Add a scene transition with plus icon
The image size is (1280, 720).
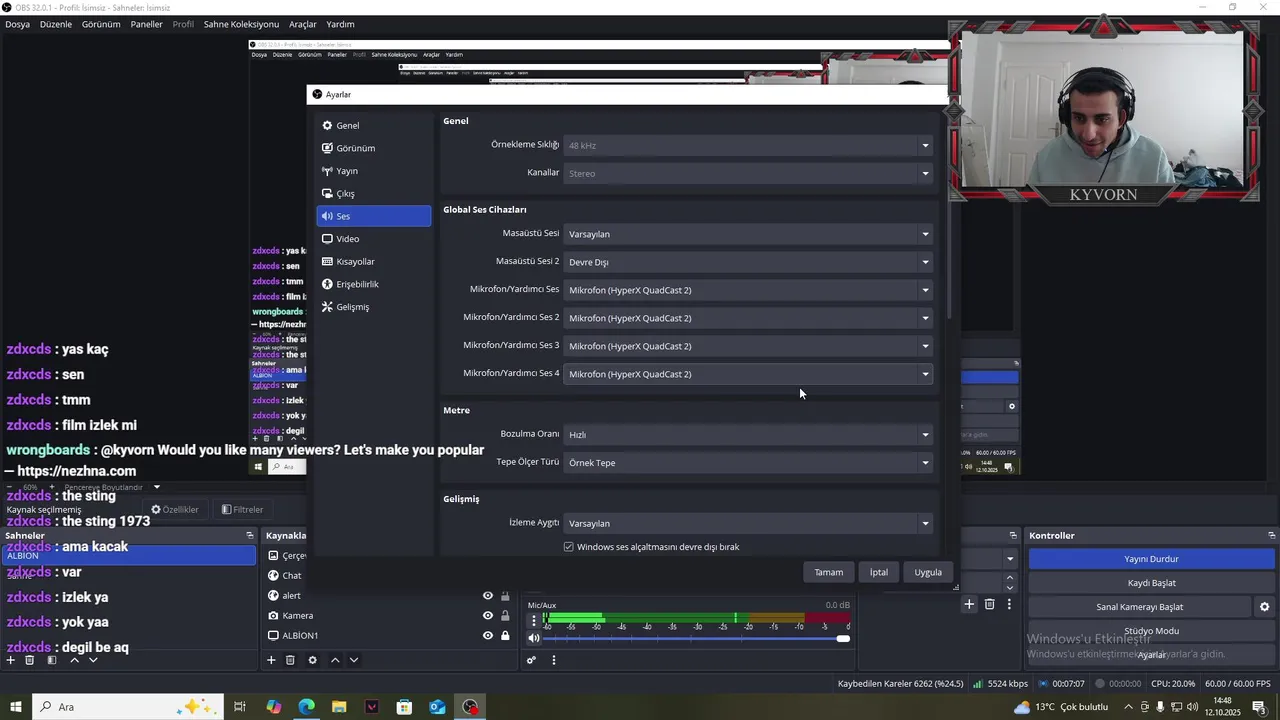coord(969,604)
